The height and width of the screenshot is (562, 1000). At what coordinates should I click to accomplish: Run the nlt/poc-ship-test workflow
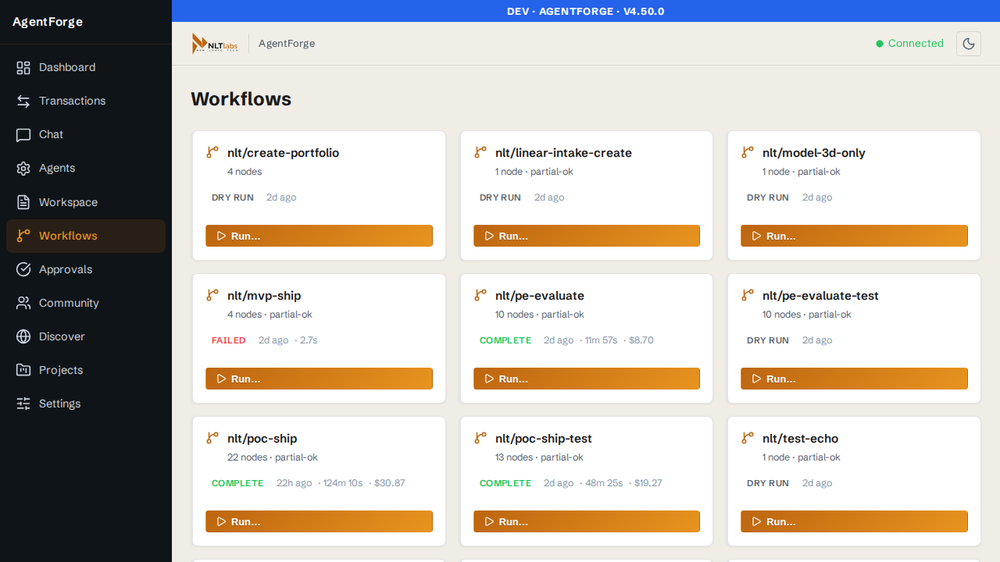587,522
